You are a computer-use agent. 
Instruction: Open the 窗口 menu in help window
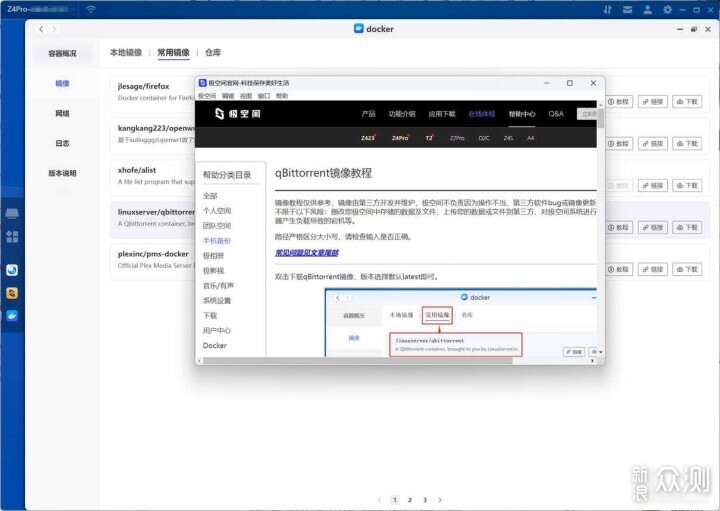click(264, 96)
